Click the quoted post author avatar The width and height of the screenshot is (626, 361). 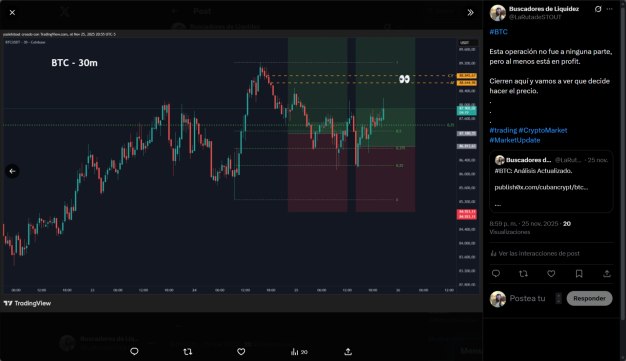pyautogui.click(x=499, y=160)
